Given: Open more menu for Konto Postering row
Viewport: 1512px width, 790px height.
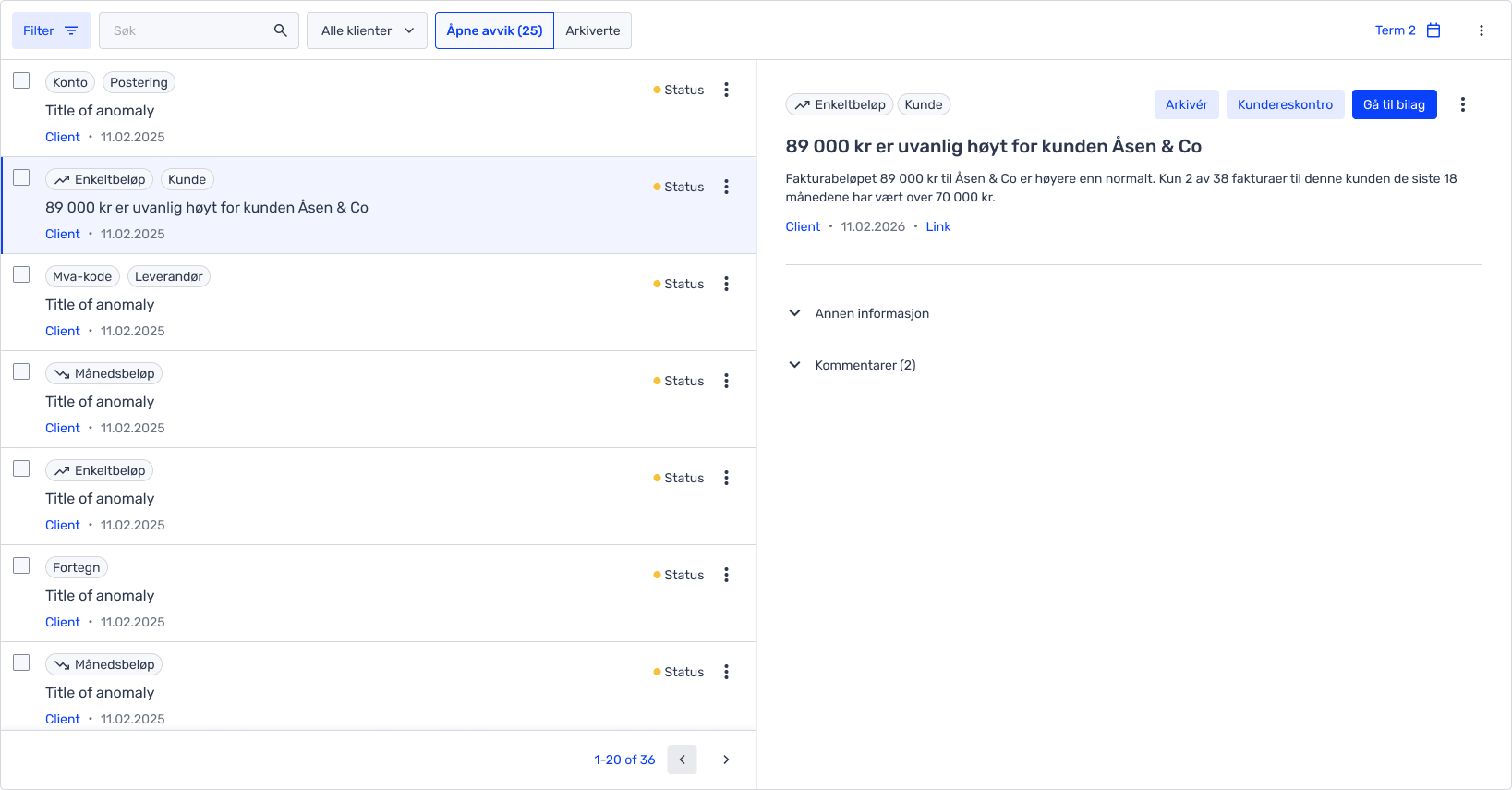Looking at the screenshot, I should (727, 90).
